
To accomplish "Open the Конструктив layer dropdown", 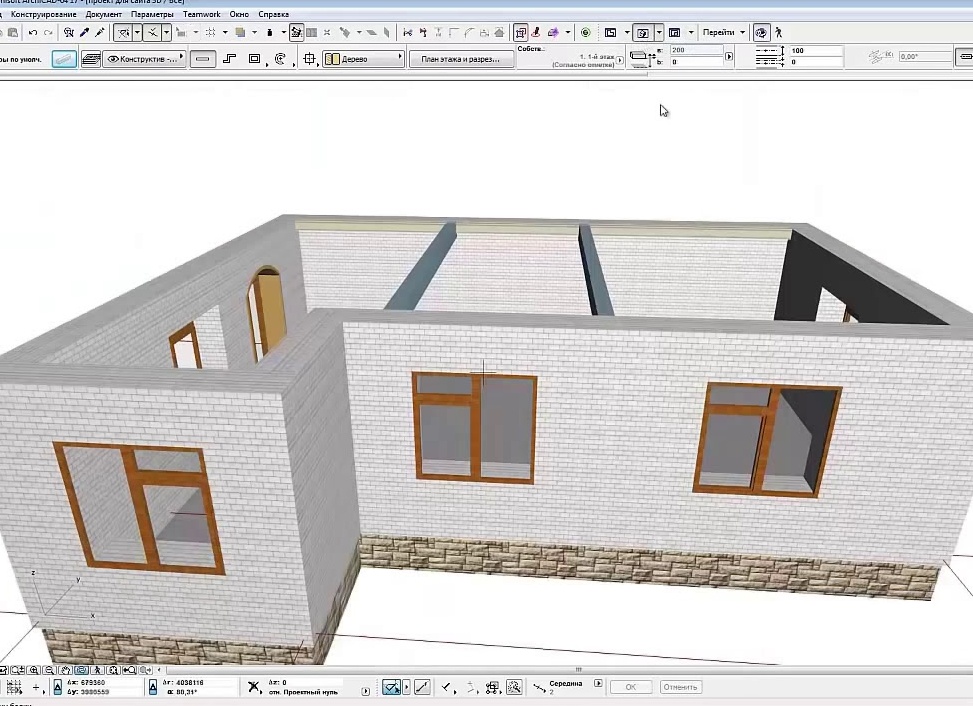I will pos(145,59).
